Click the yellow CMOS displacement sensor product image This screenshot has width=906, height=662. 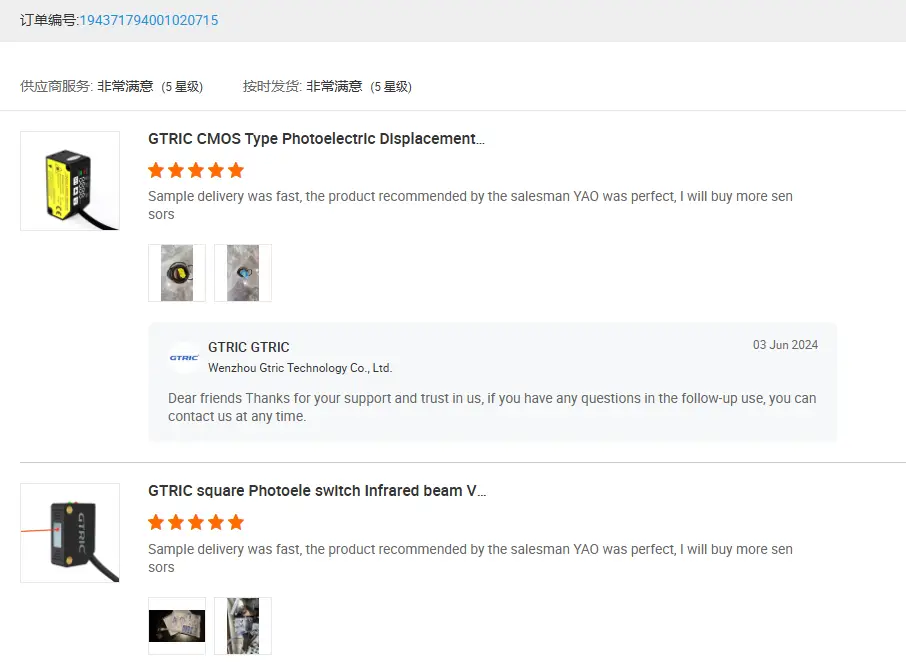(x=70, y=181)
